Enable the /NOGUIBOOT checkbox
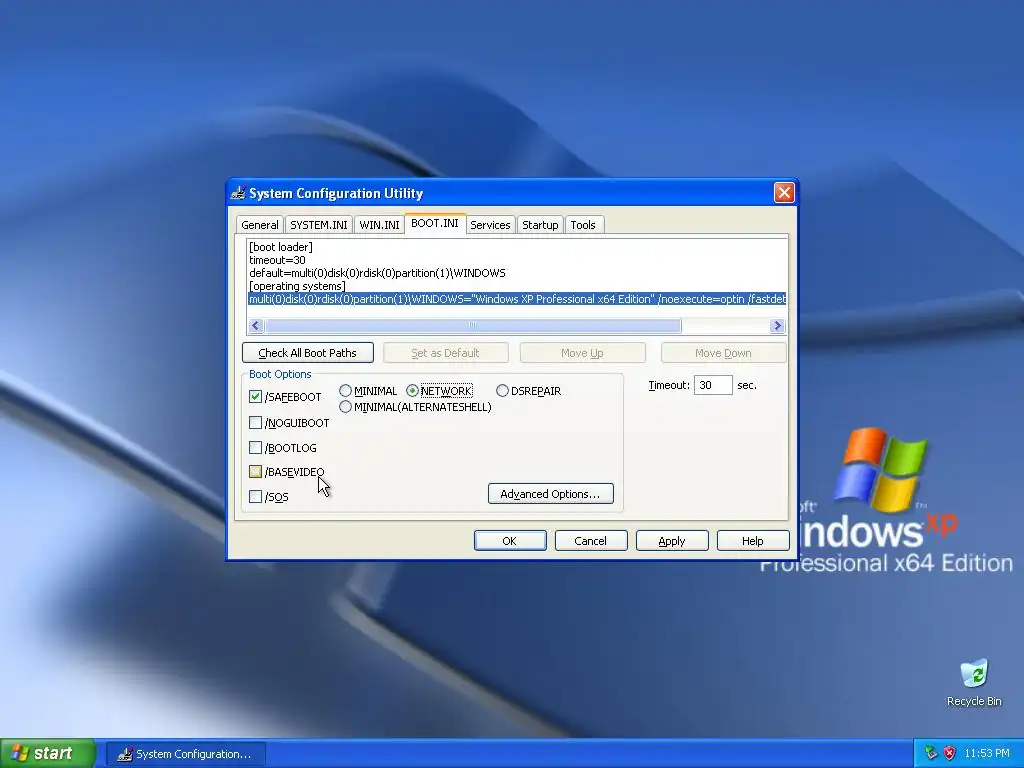 coord(255,423)
